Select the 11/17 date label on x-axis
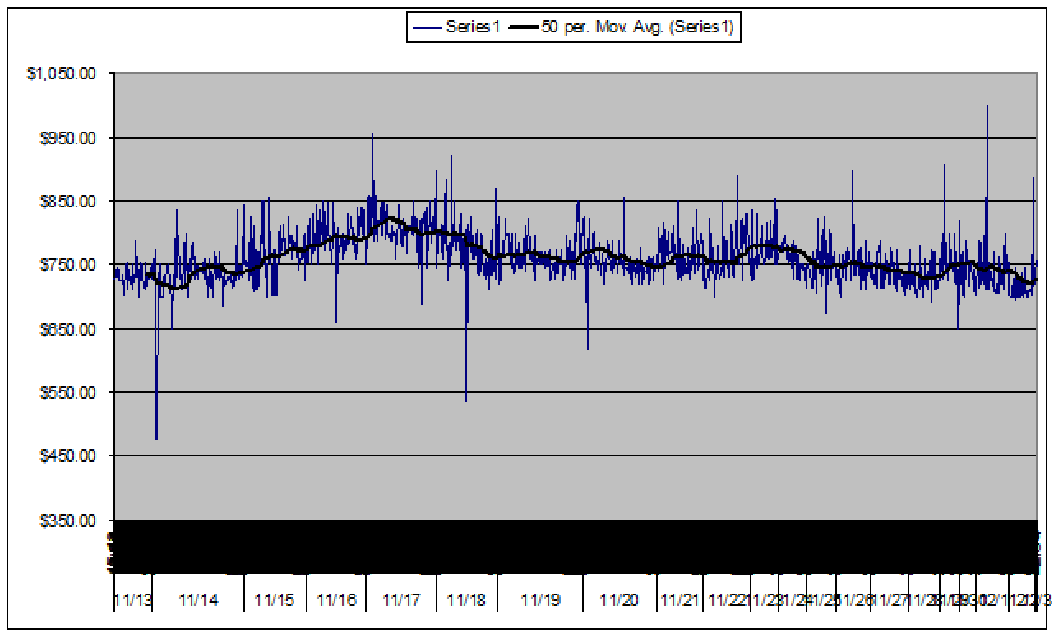This screenshot has height=633, width=1053. click(x=400, y=599)
